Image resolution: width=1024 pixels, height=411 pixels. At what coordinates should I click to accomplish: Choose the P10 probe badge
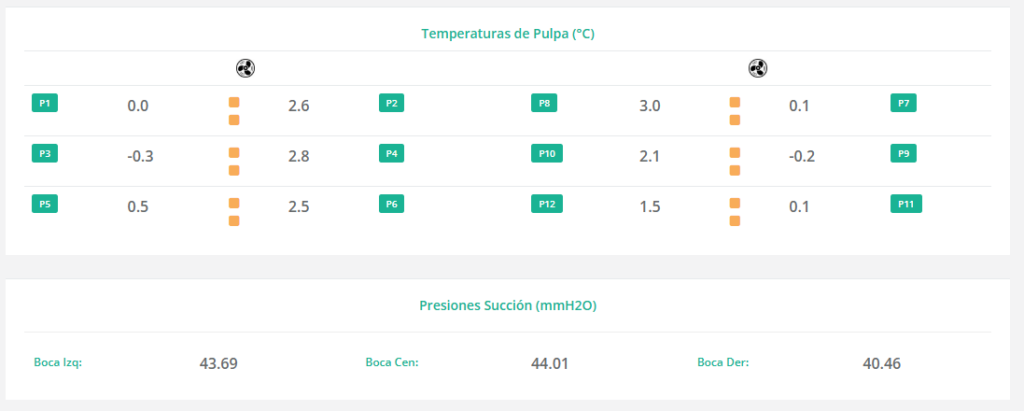pos(547,154)
